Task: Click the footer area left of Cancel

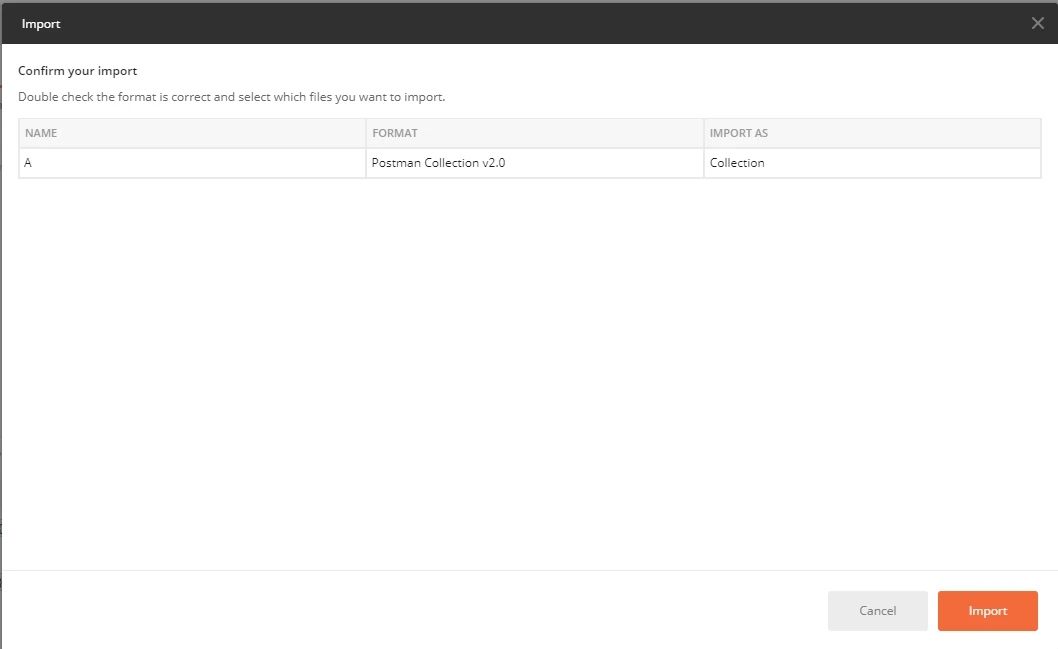Action: [x=400, y=611]
